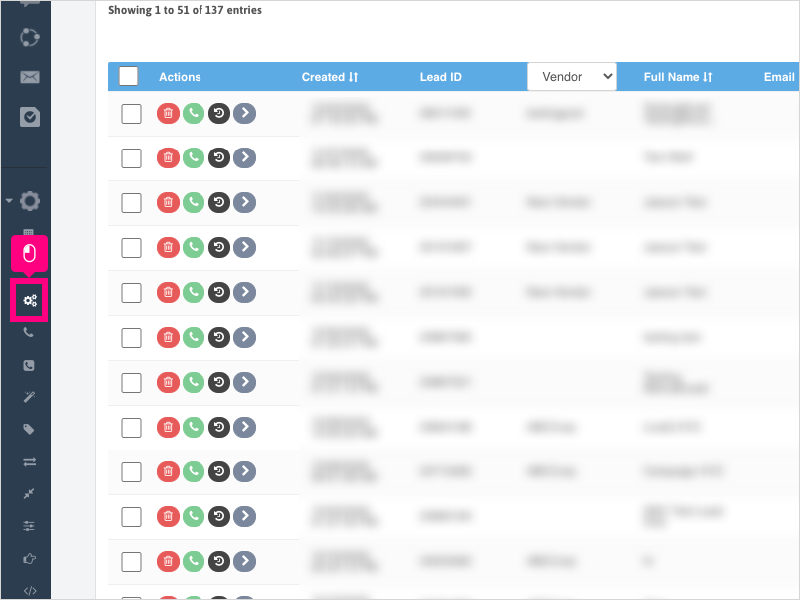Check the sixth lead row checkbox
Screen dimensions: 800x600
point(131,338)
